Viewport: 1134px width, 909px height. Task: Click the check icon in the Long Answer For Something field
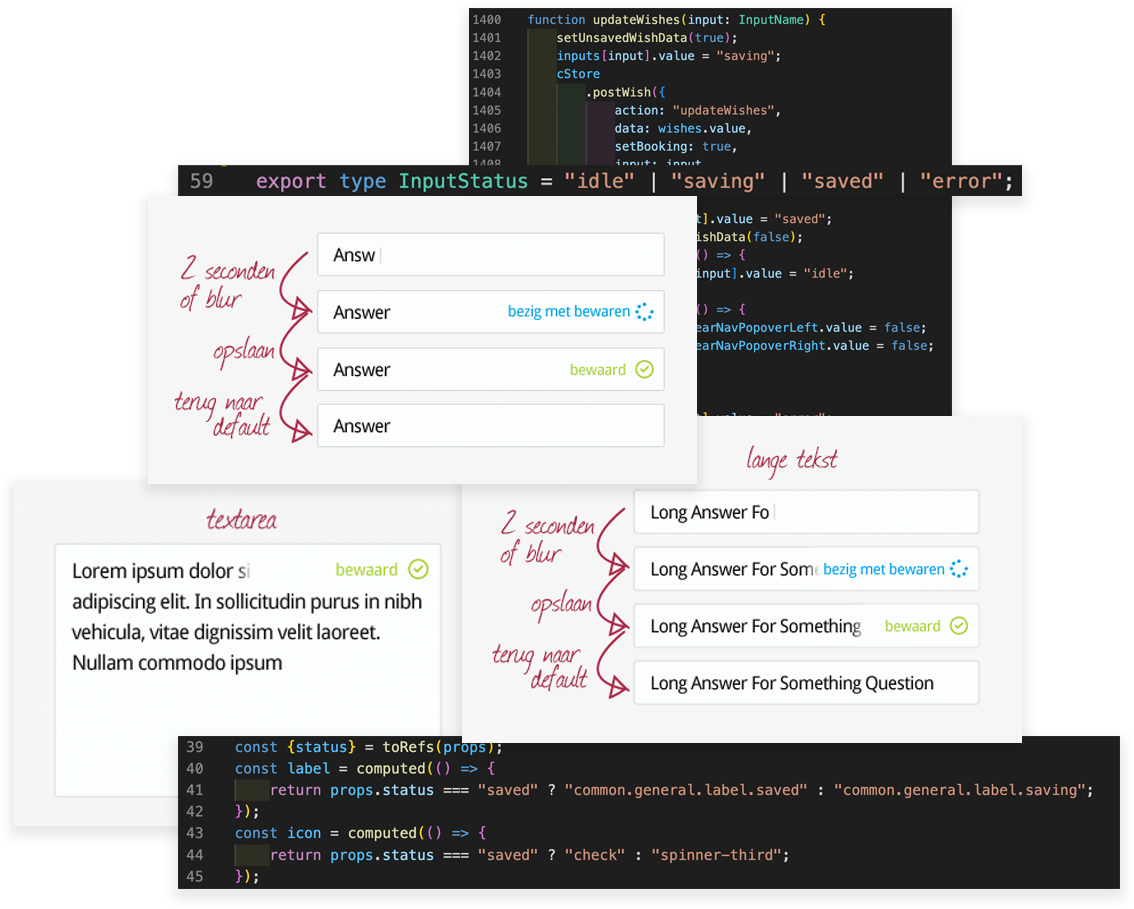point(959,626)
